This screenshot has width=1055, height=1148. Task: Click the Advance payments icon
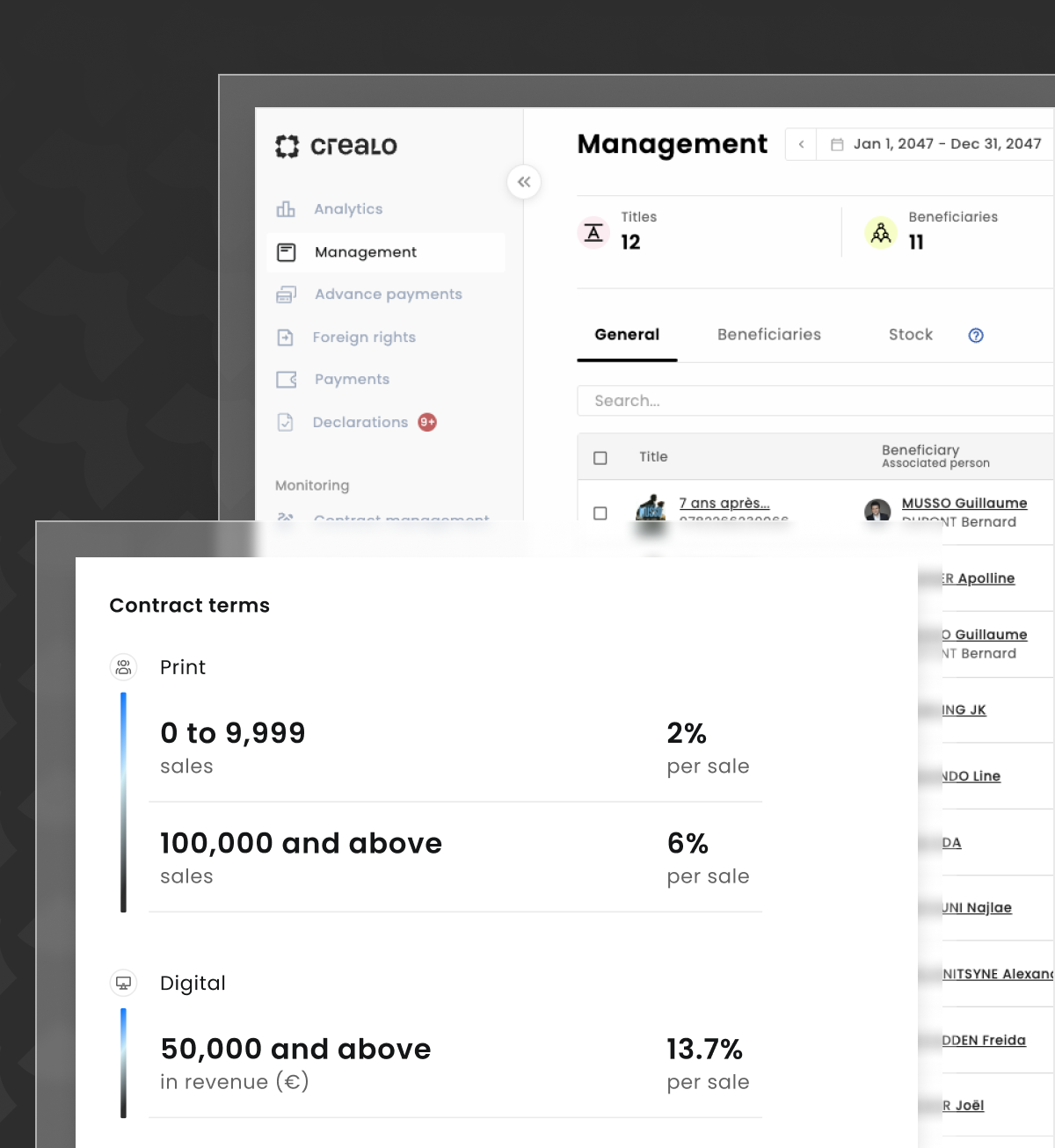(x=286, y=294)
